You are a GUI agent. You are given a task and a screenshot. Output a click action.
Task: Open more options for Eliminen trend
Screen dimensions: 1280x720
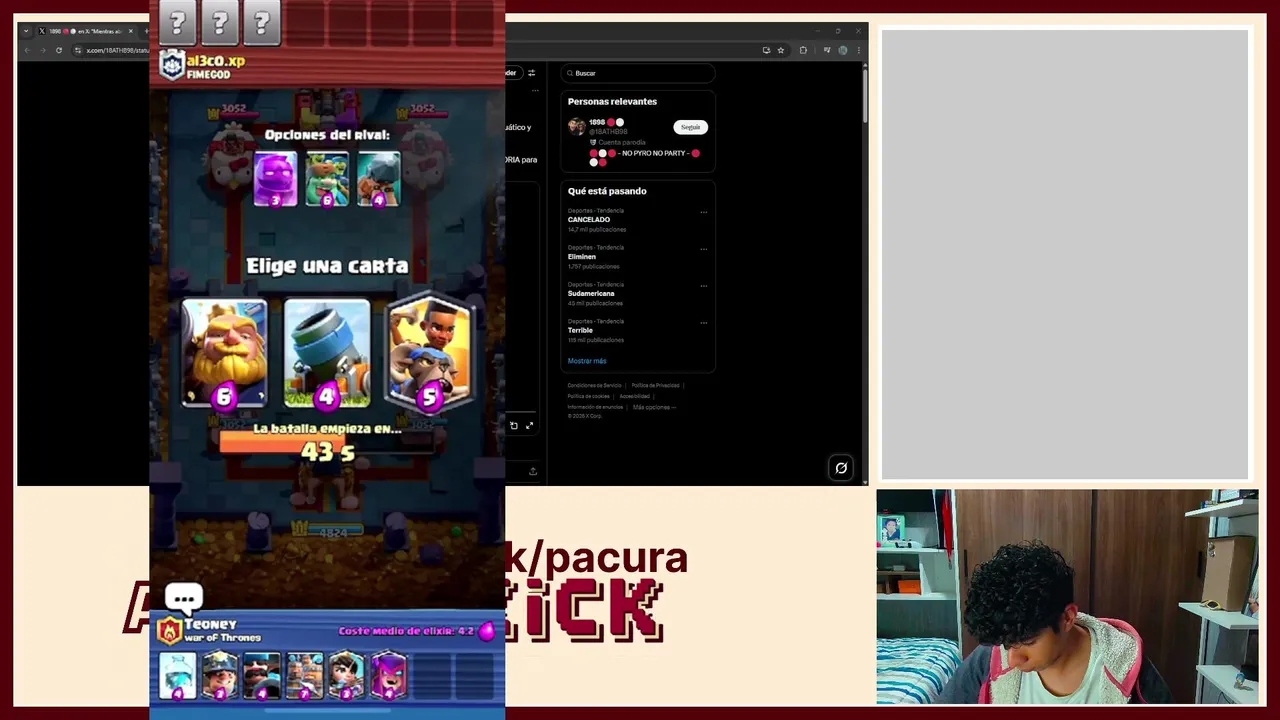(x=703, y=249)
